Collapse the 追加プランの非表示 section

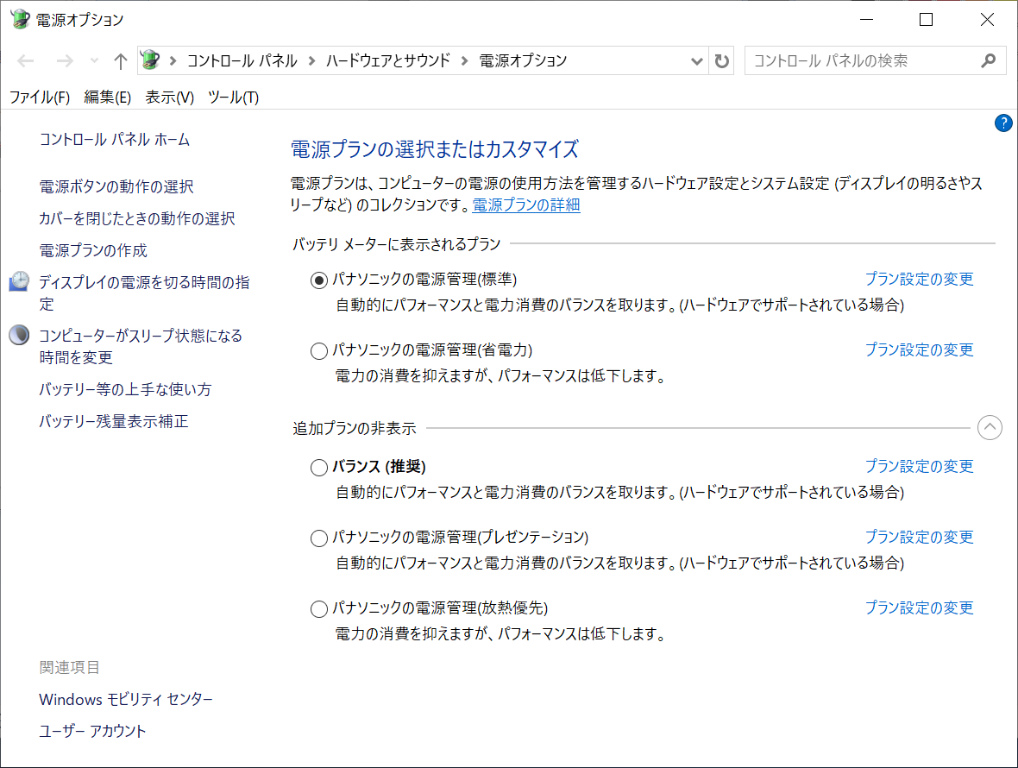988,428
